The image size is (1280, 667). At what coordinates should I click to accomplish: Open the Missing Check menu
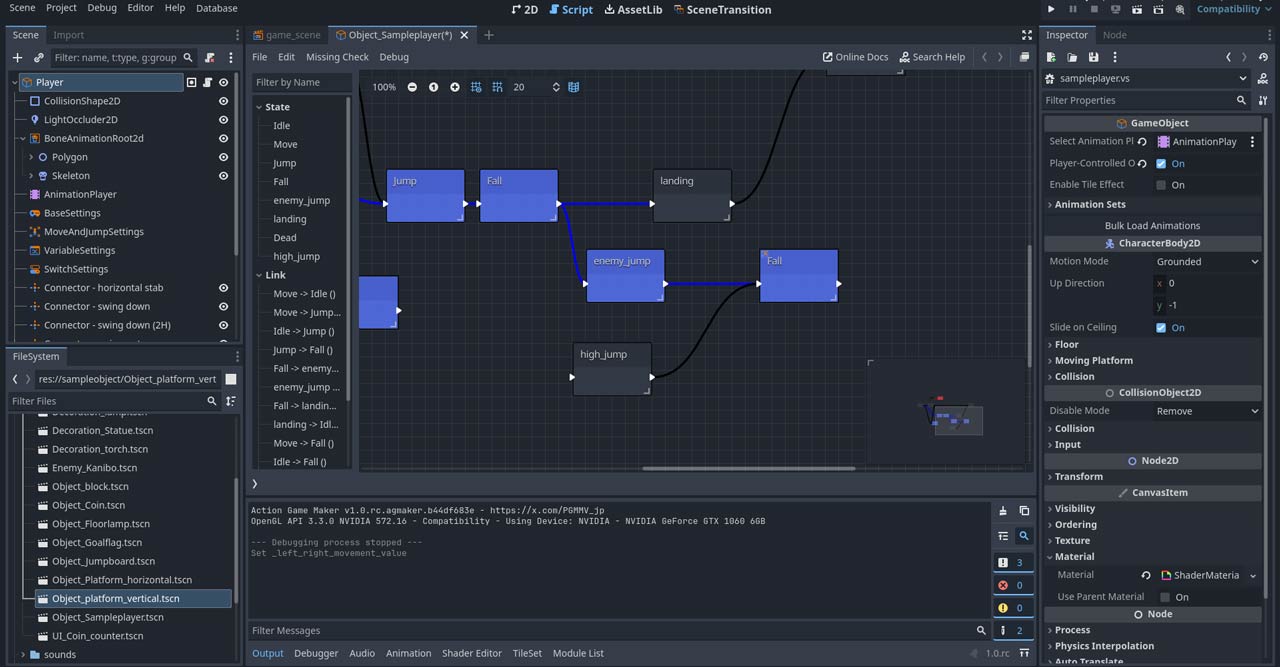point(337,57)
